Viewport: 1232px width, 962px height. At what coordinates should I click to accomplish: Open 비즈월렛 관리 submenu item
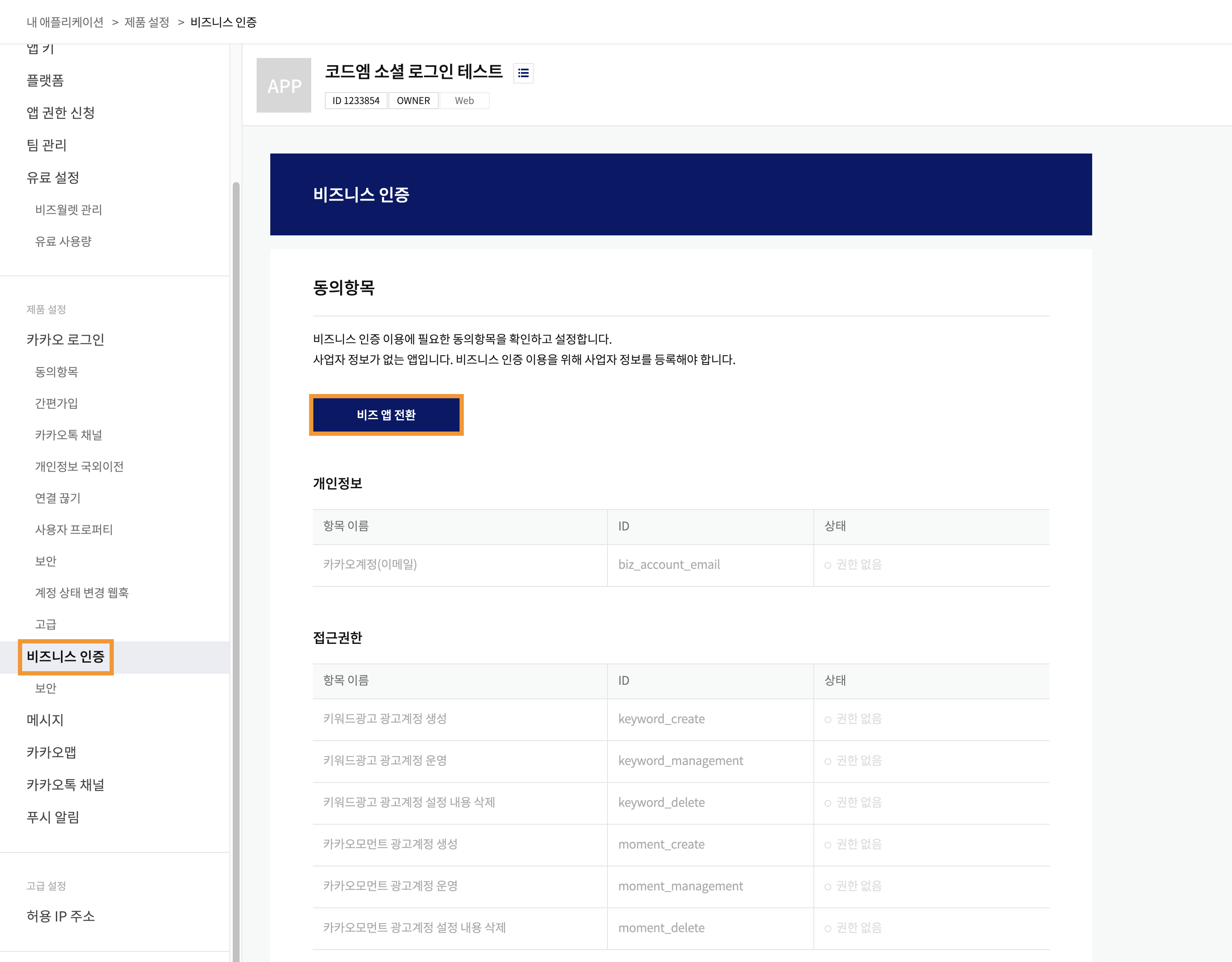(68, 210)
